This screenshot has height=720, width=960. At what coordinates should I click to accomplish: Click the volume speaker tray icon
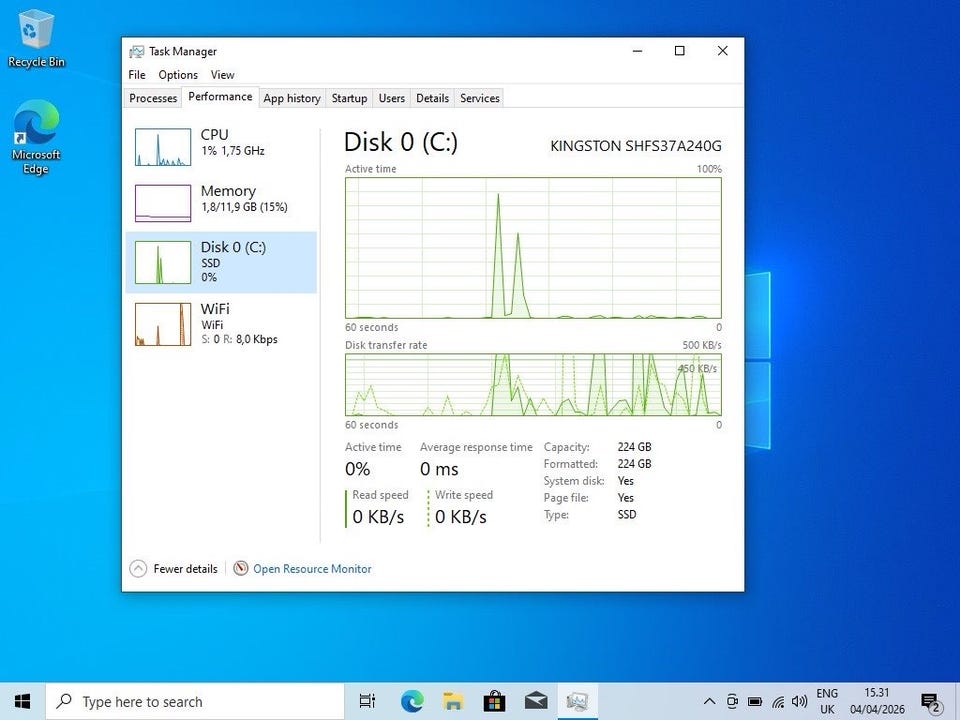(799, 702)
